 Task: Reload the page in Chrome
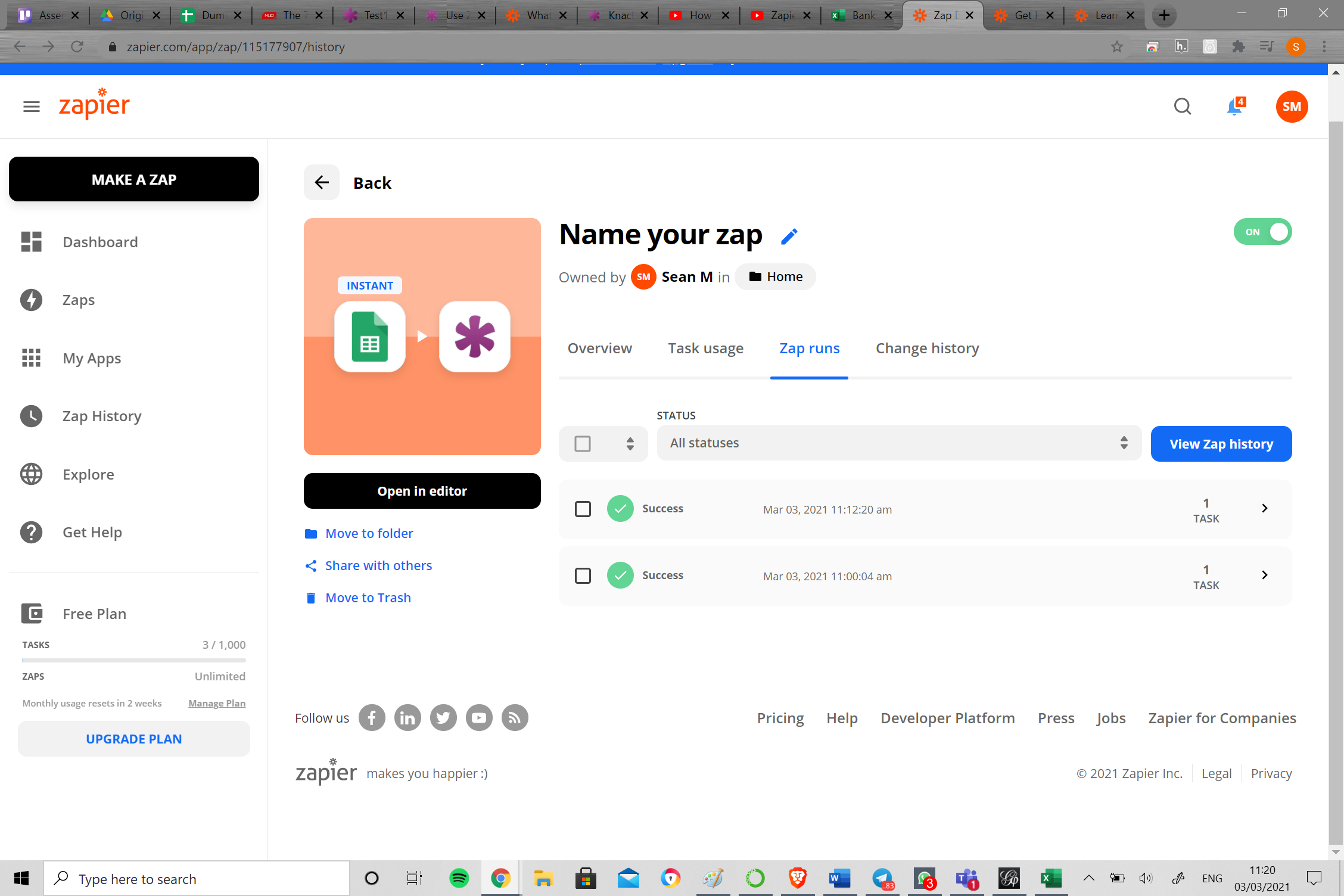[77, 46]
